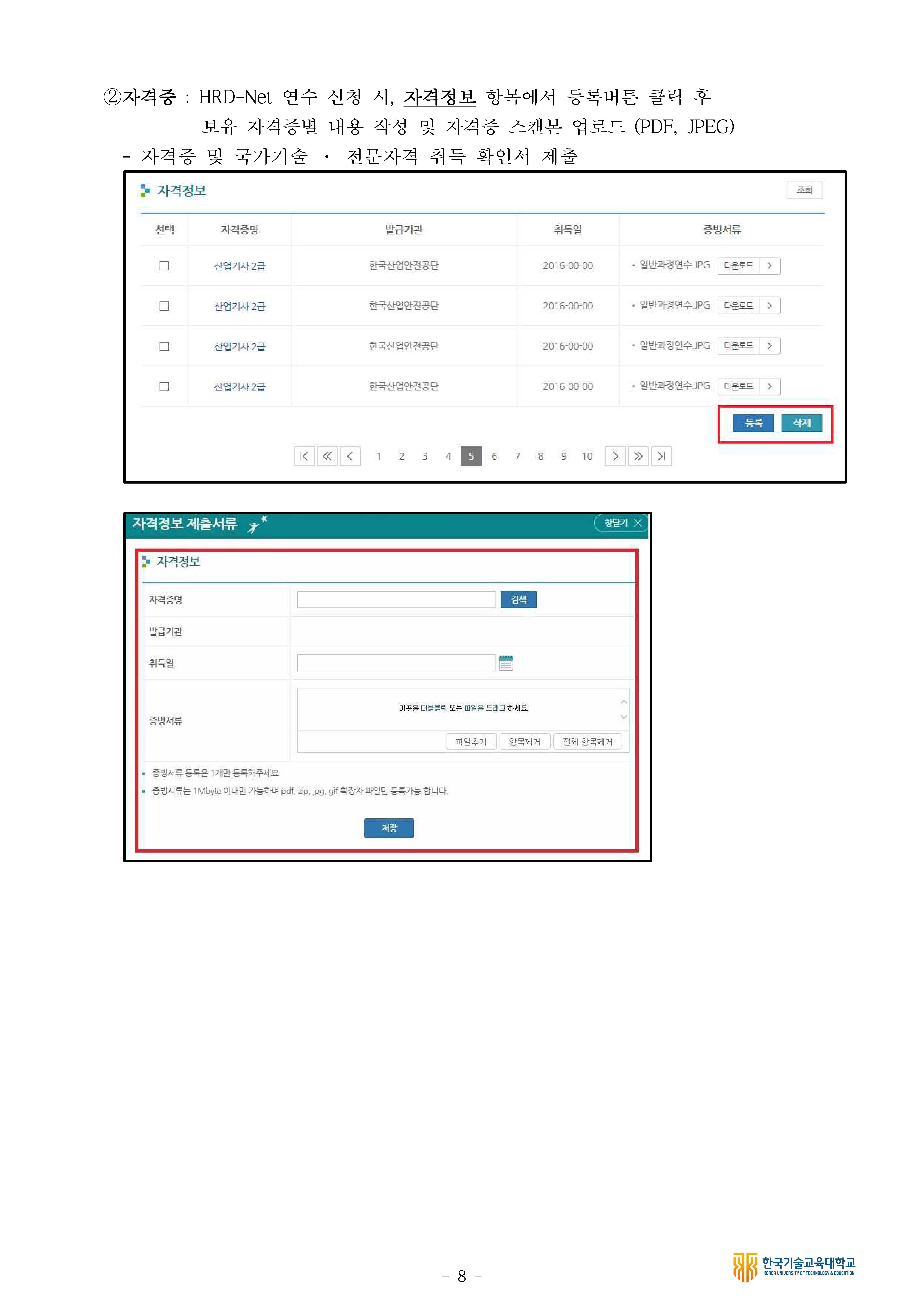Check the third row selection checkbox

[164, 346]
